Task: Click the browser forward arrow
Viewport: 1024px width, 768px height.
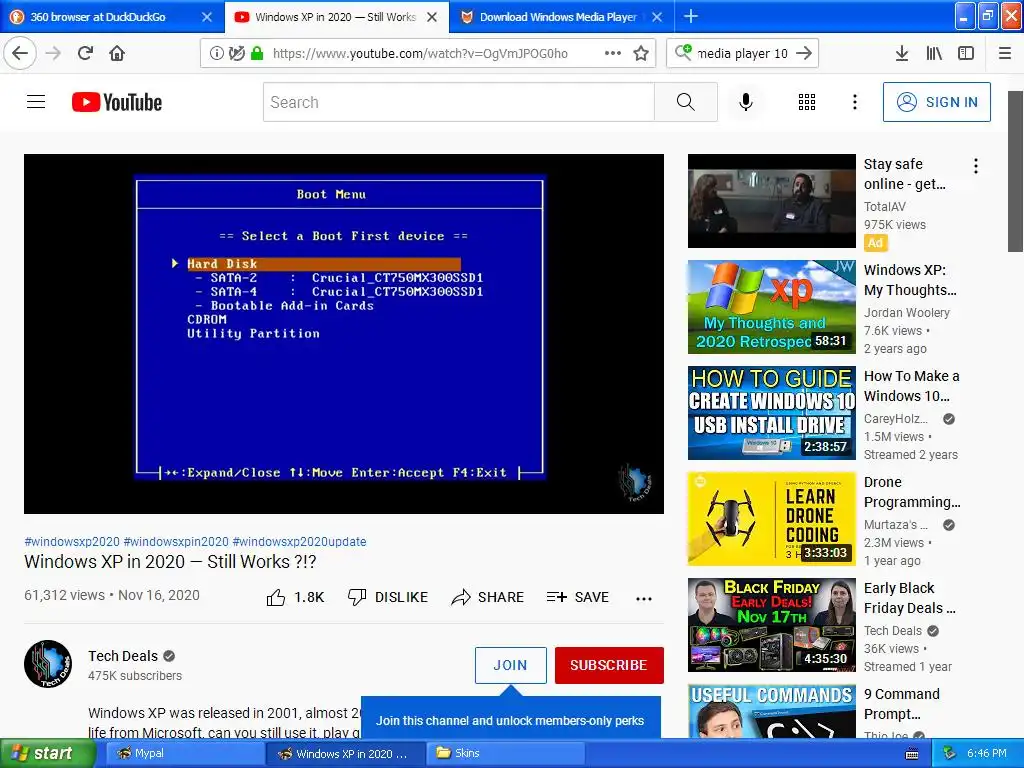Action: tap(54, 53)
